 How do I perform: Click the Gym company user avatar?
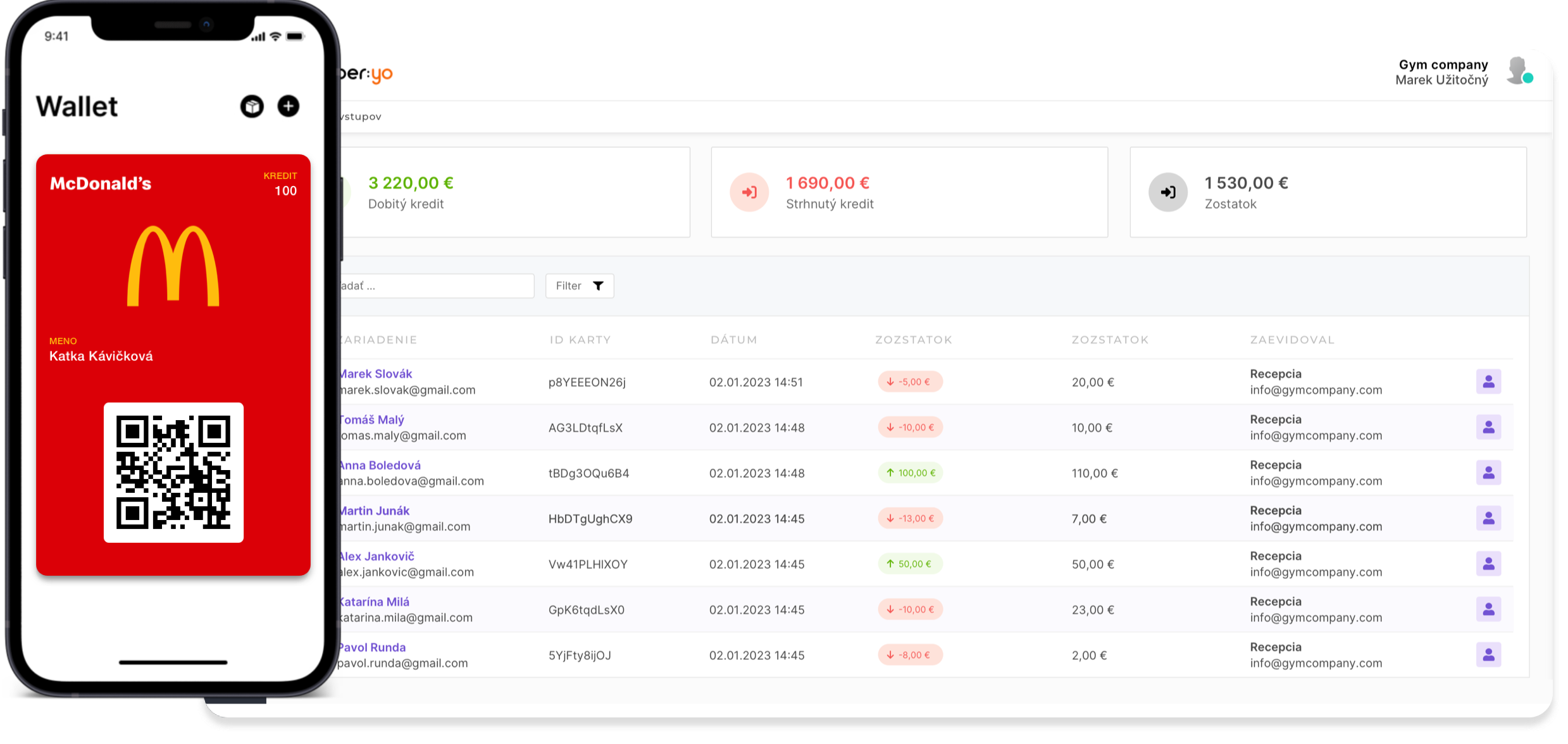(x=1519, y=71)
